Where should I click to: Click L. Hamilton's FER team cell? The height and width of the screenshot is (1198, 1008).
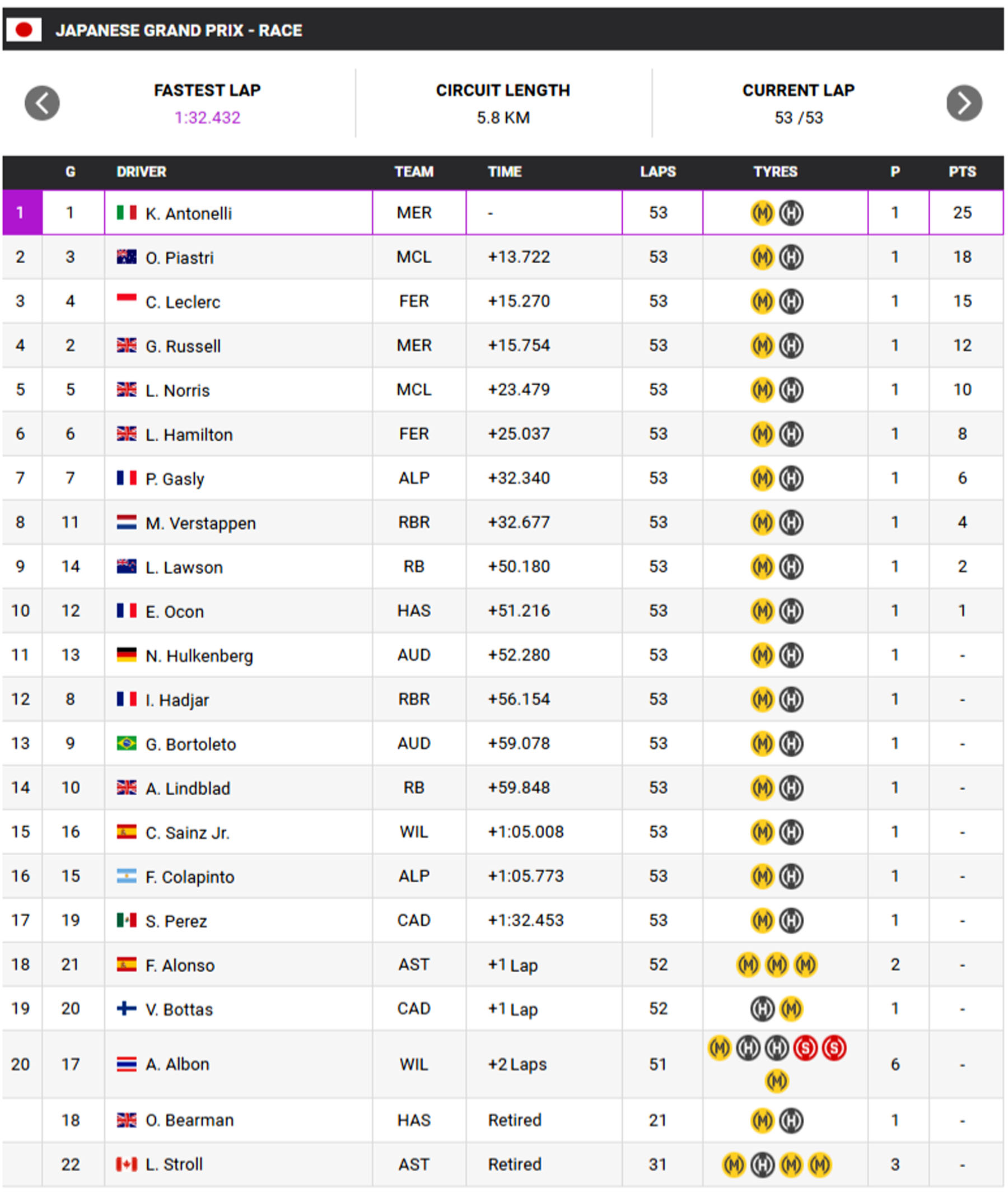414,435
